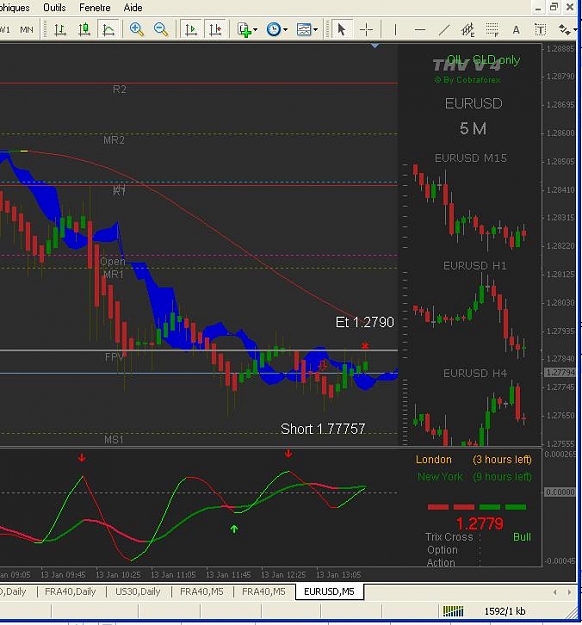Image resolution: width=582 pixels, height=625 pixels.
Task: Open the arrows objects dropdown arrow
Action: pos(575,30)
